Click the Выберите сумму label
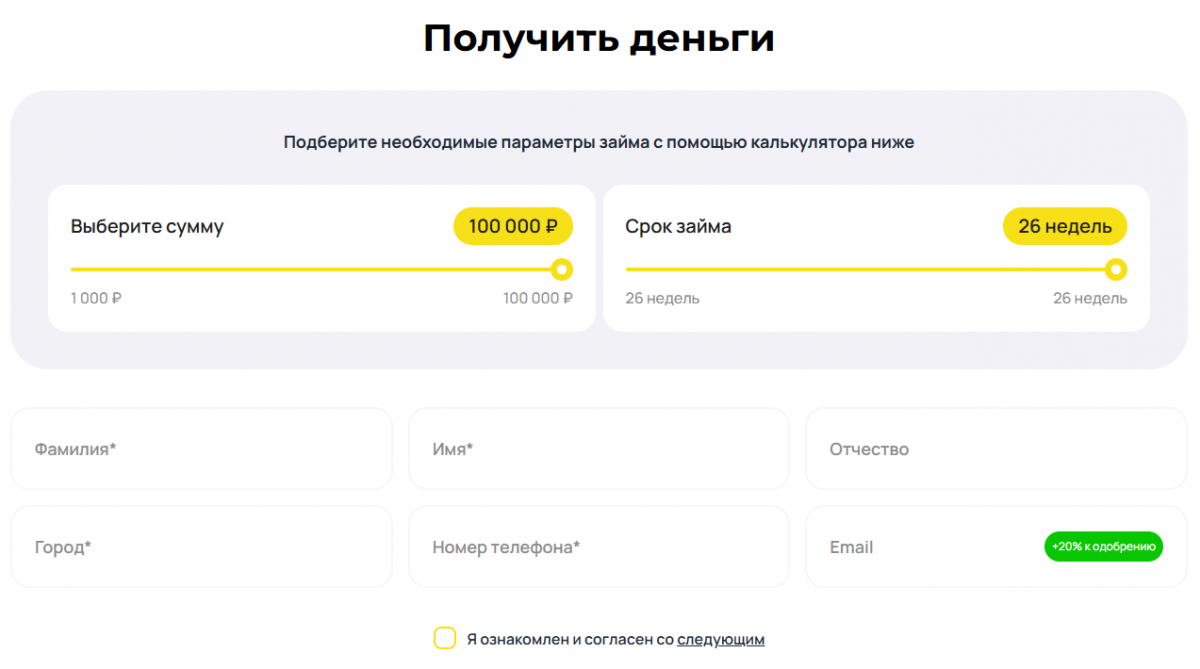The image size is (1200, 669). (x=147, y=227)
